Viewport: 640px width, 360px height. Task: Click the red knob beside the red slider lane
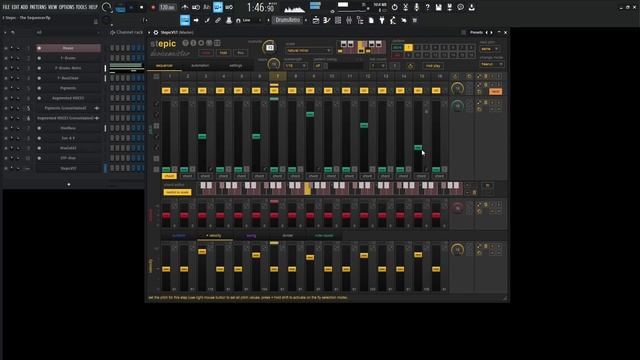[458, 208]
